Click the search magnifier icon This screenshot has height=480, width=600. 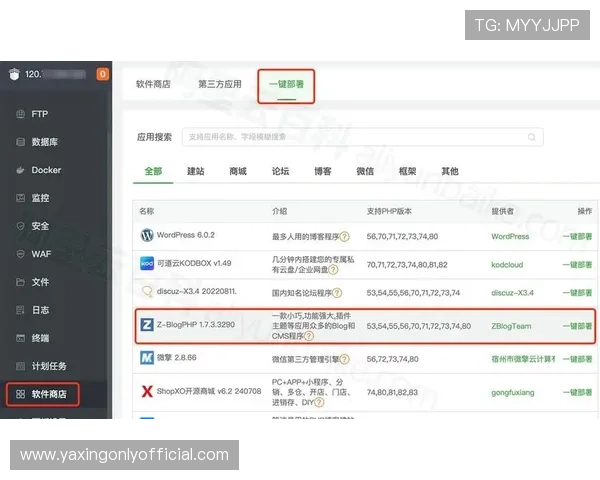pyautogui.click(x=532, y=137)
